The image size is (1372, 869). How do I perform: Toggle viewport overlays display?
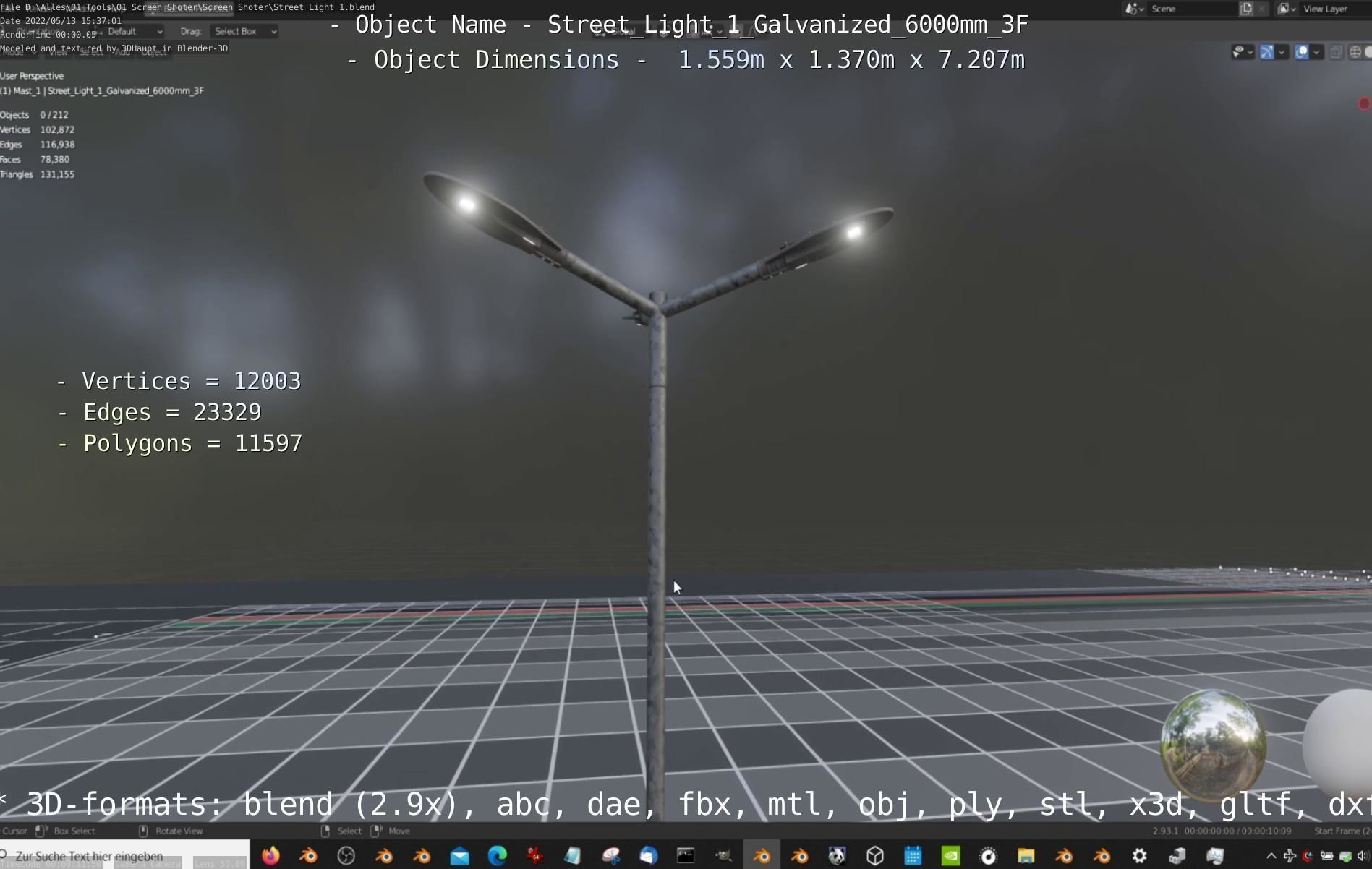point(1302,52)
